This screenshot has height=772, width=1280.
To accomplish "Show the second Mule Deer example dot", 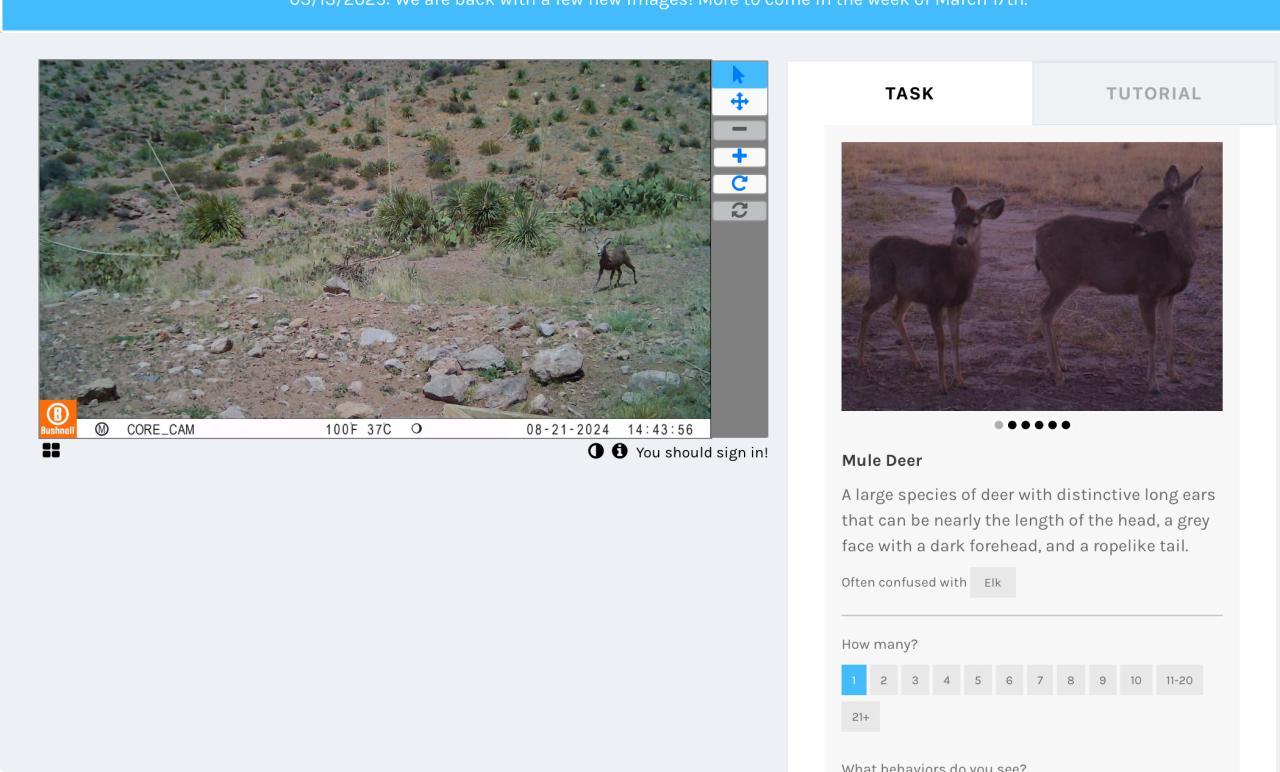I will (x=1013, y=425).
